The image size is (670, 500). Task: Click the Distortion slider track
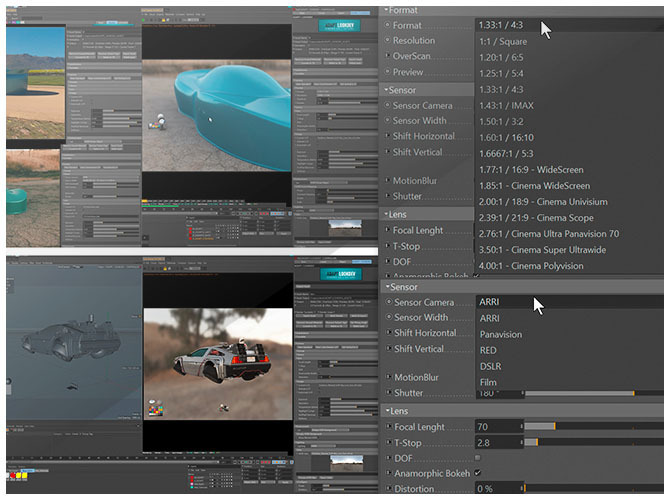(594, 488)
